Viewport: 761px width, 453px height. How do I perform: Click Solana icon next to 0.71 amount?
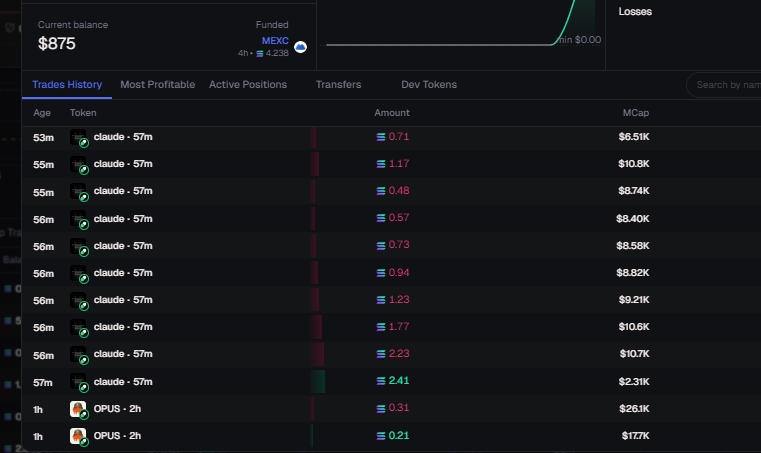click(x=381, y=137)
